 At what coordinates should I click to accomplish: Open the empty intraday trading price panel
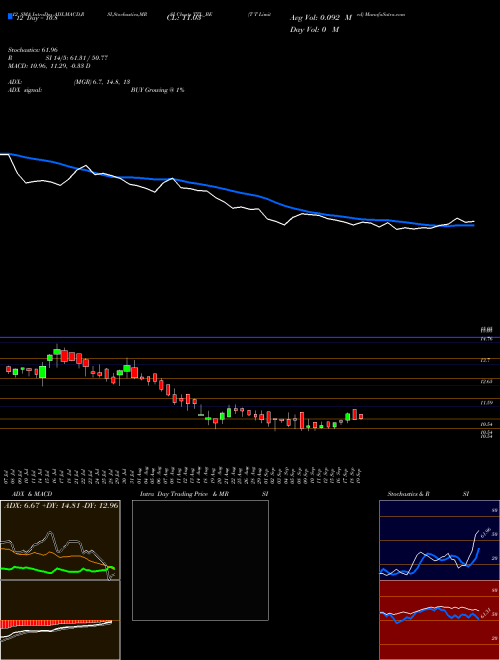point(200,560)
